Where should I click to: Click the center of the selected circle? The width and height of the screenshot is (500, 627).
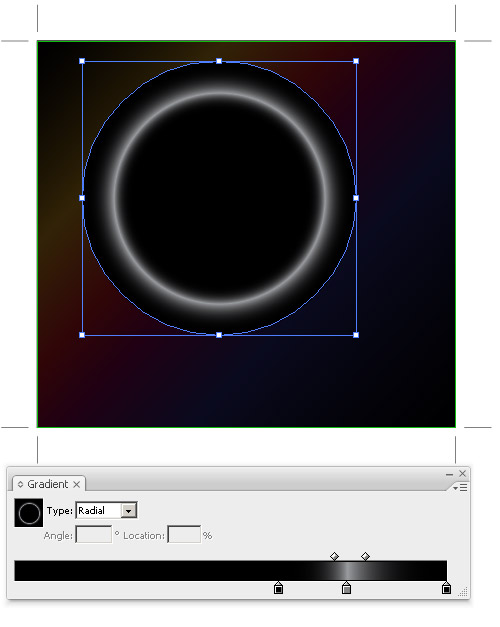219,198
